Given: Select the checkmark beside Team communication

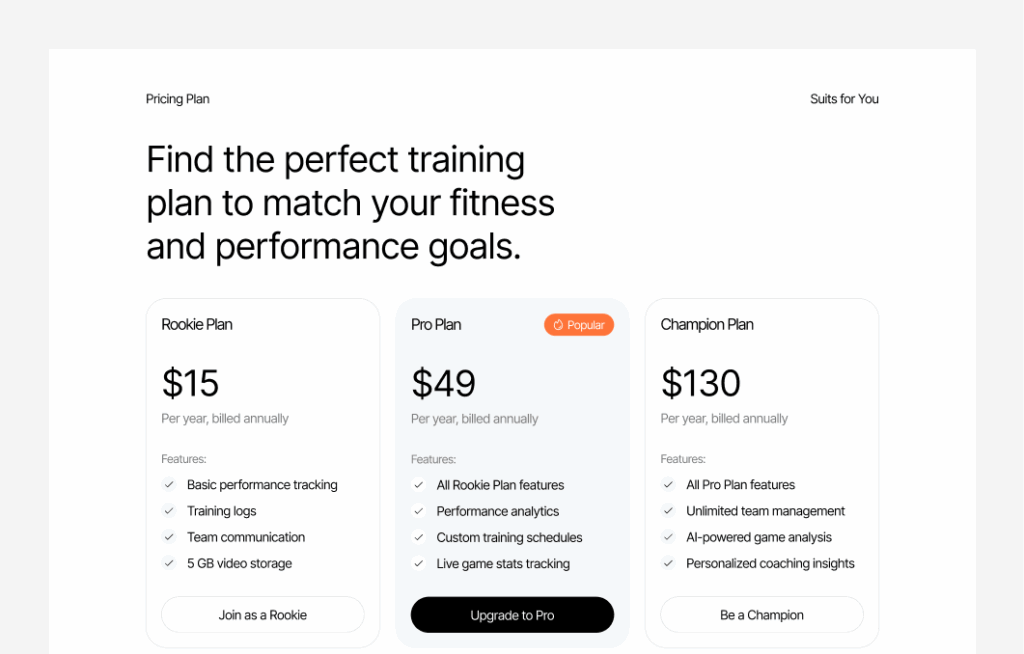Looking at the screenshot, I should click(169, 537).
